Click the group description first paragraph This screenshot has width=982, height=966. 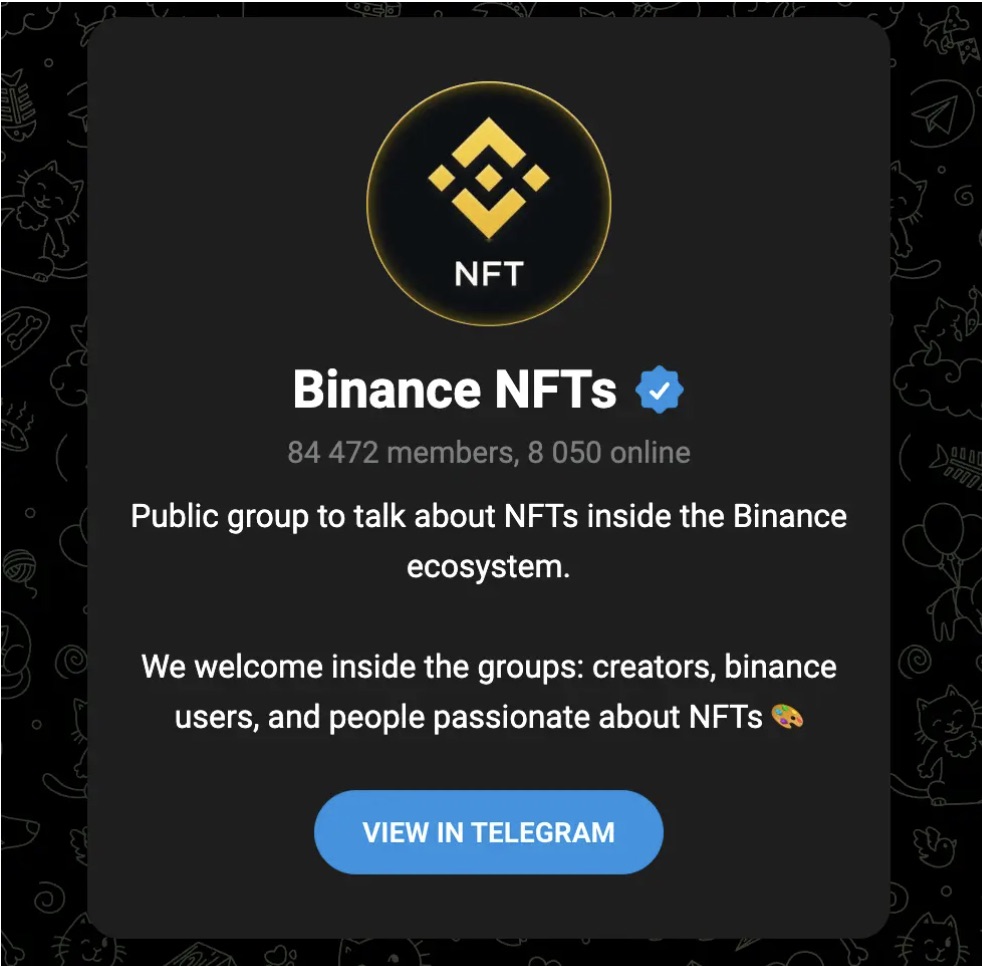pyautogui.click(x=488, y=540)
